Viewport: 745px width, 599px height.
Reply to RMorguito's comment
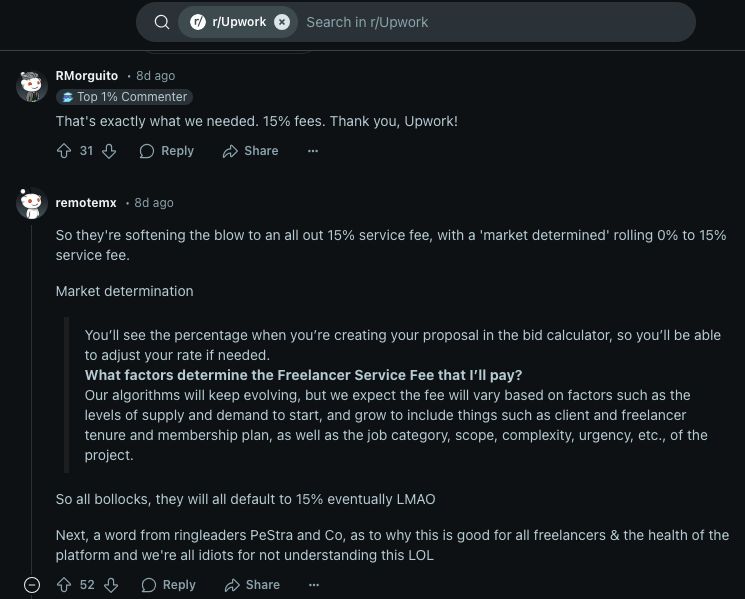[167, 151]
